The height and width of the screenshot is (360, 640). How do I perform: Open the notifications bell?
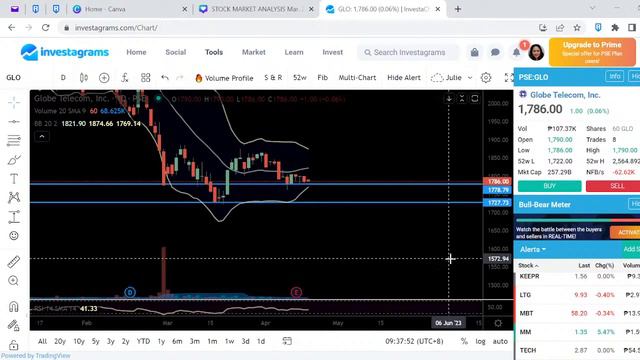(516, 52)
